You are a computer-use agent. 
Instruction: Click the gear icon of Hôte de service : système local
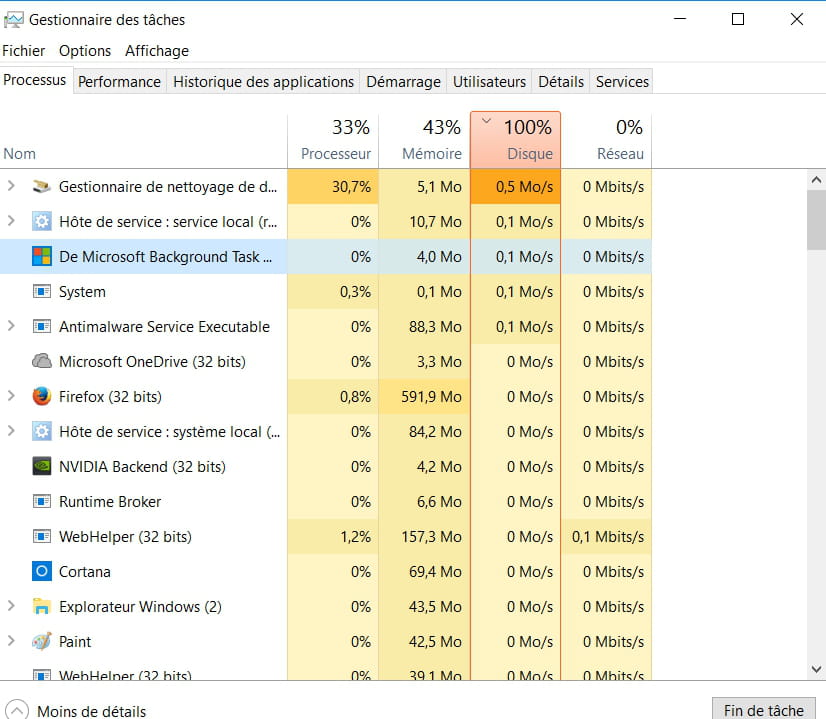coord(42,431)
